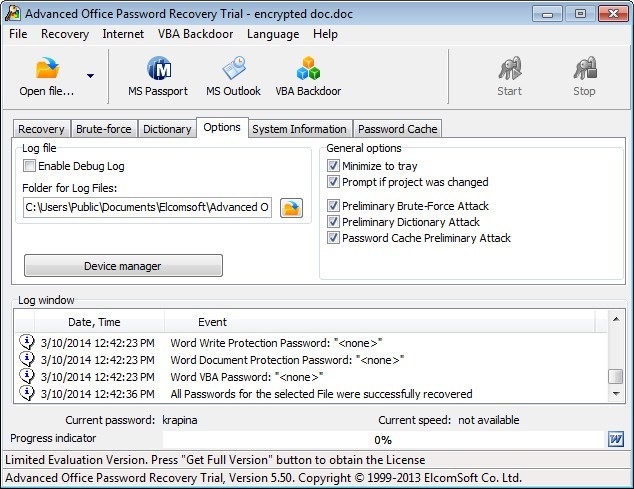This screenshot has height=489, width=634.
Task: Select the Word Document Protection Password log entry
Action: pyautogui.click(x=311, y=360)
